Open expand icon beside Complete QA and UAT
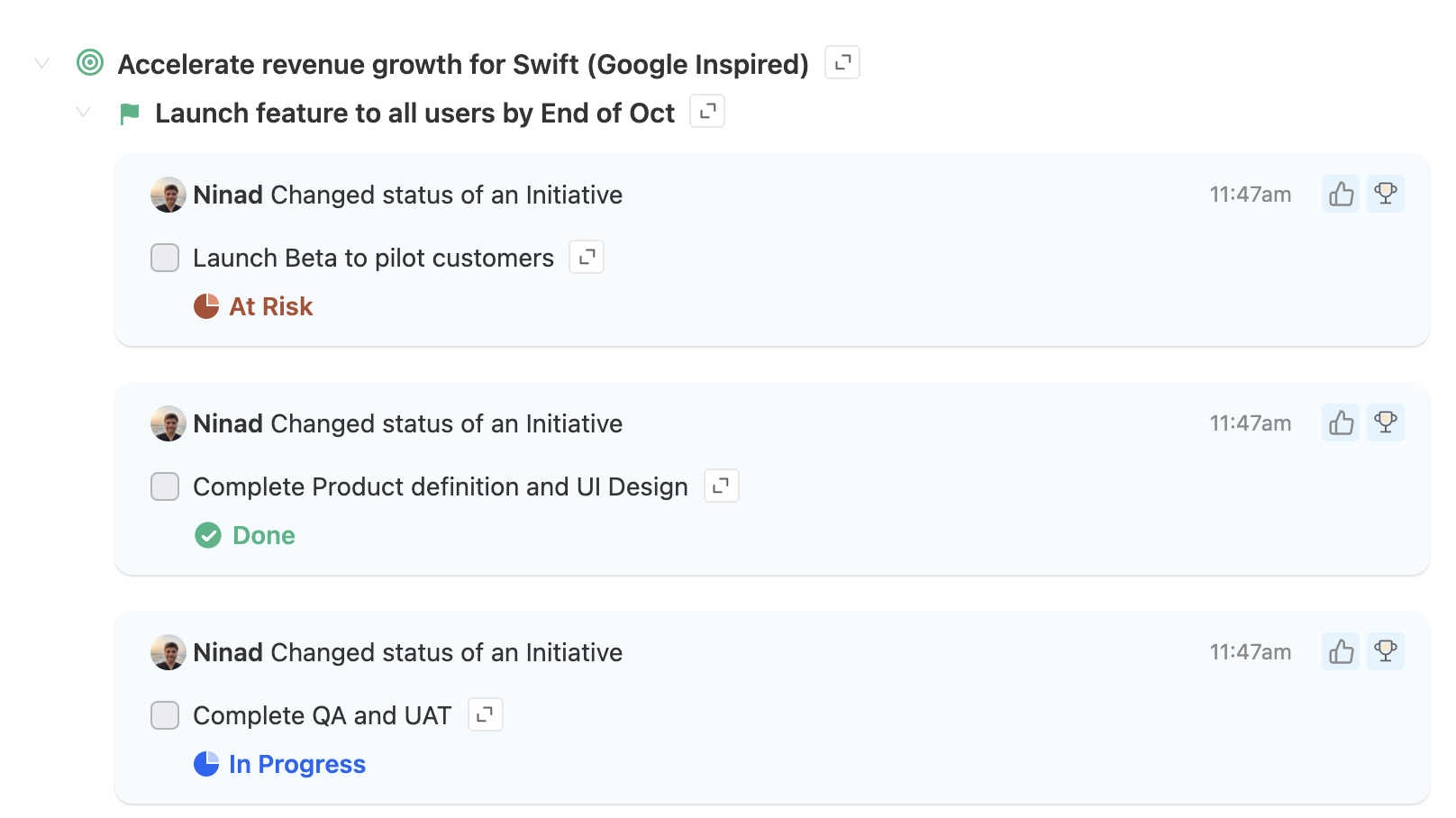 tap(486, 714)
